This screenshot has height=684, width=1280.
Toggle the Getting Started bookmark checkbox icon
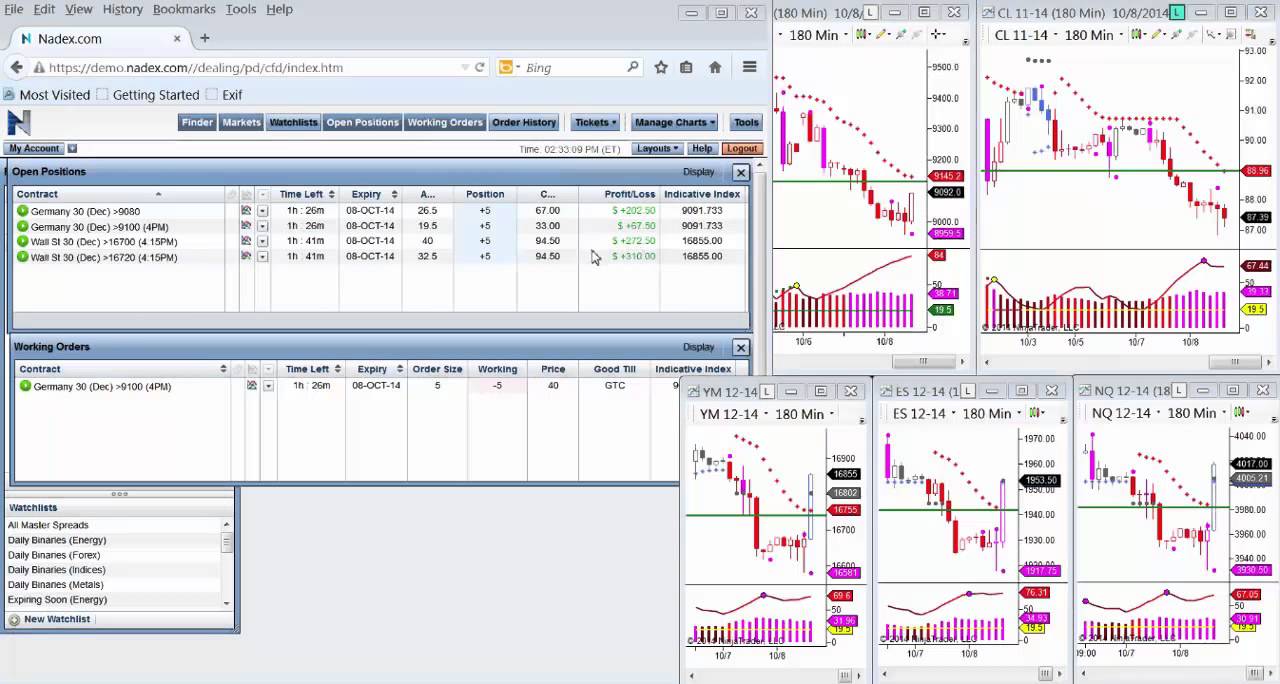click(x=102, y=95)
